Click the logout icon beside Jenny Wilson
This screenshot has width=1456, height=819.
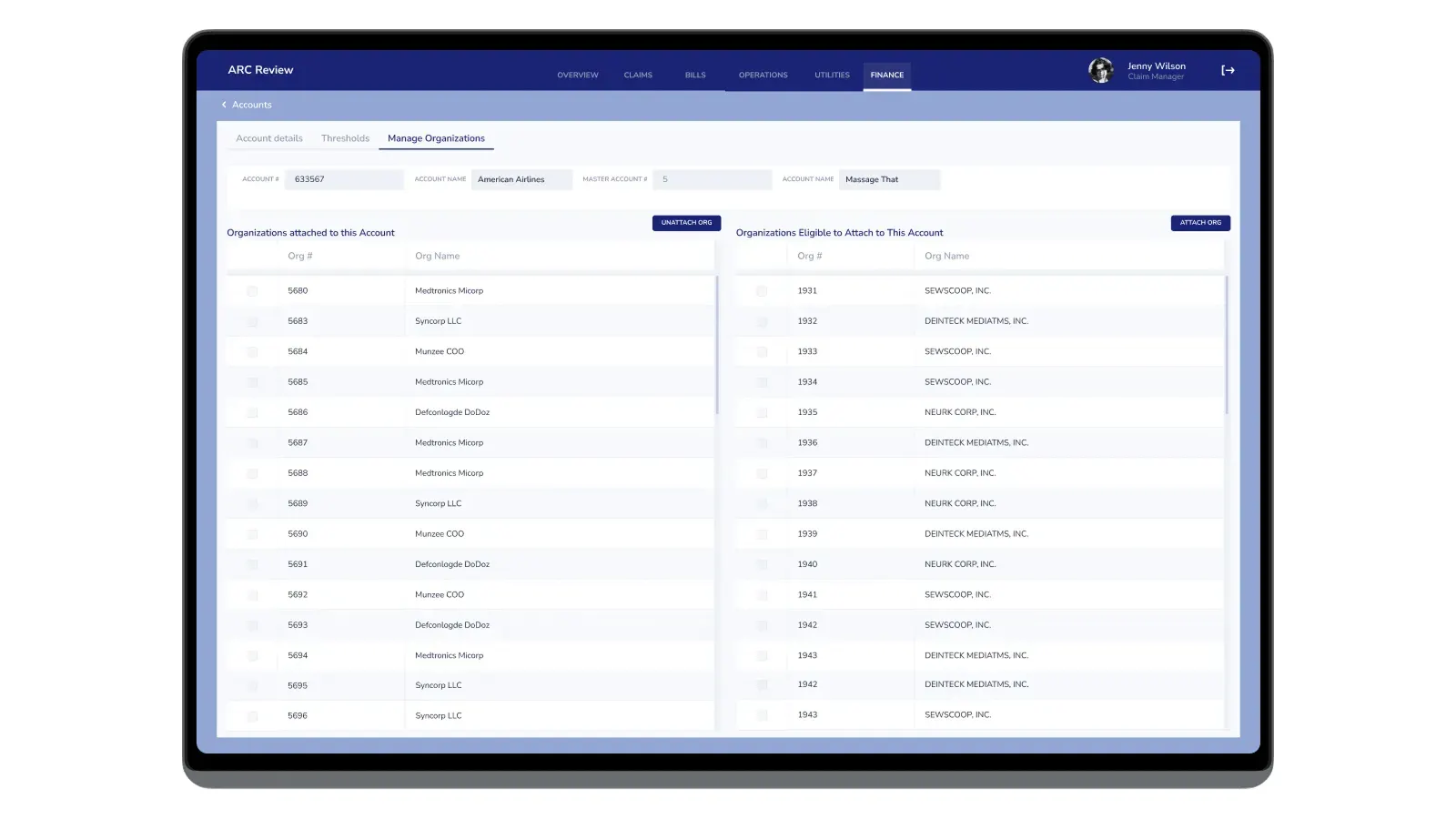point(1228,70)
